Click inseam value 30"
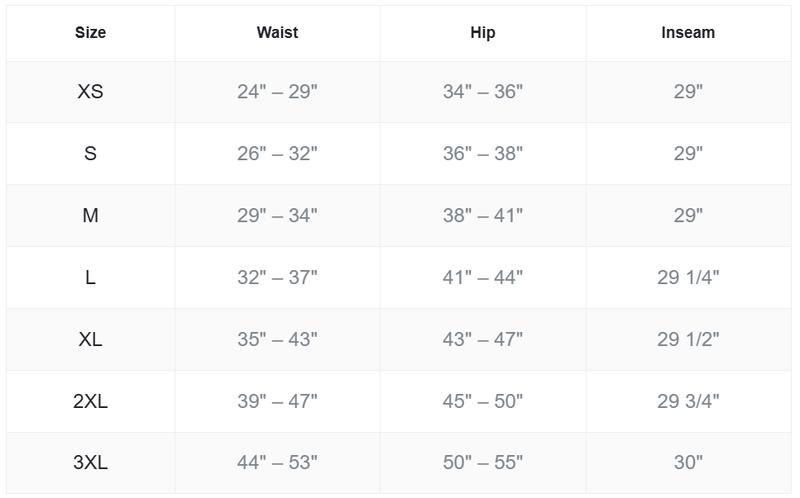Screen dimensions: 800x498 pyautogui.click(x=688, y=463)
